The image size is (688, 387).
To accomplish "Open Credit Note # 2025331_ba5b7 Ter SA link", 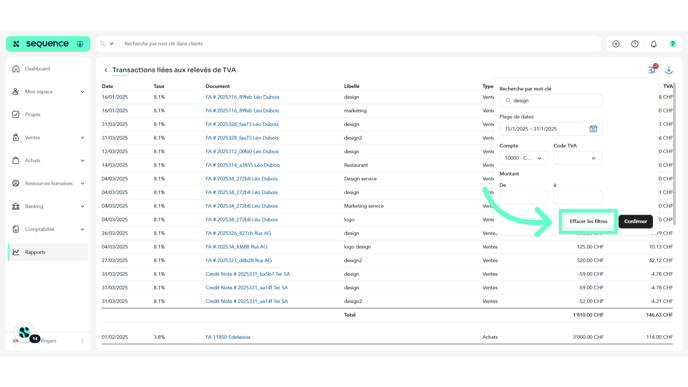I will 247,274.
